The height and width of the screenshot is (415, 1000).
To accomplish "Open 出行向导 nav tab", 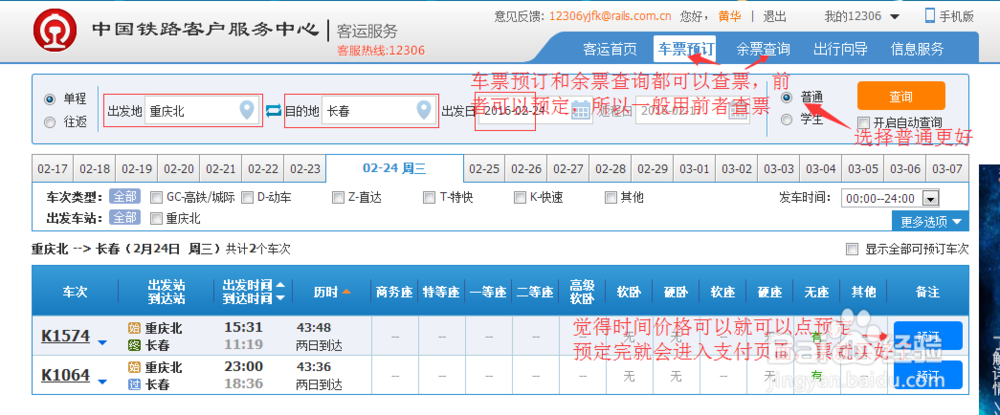I will [x=840, y=49].
